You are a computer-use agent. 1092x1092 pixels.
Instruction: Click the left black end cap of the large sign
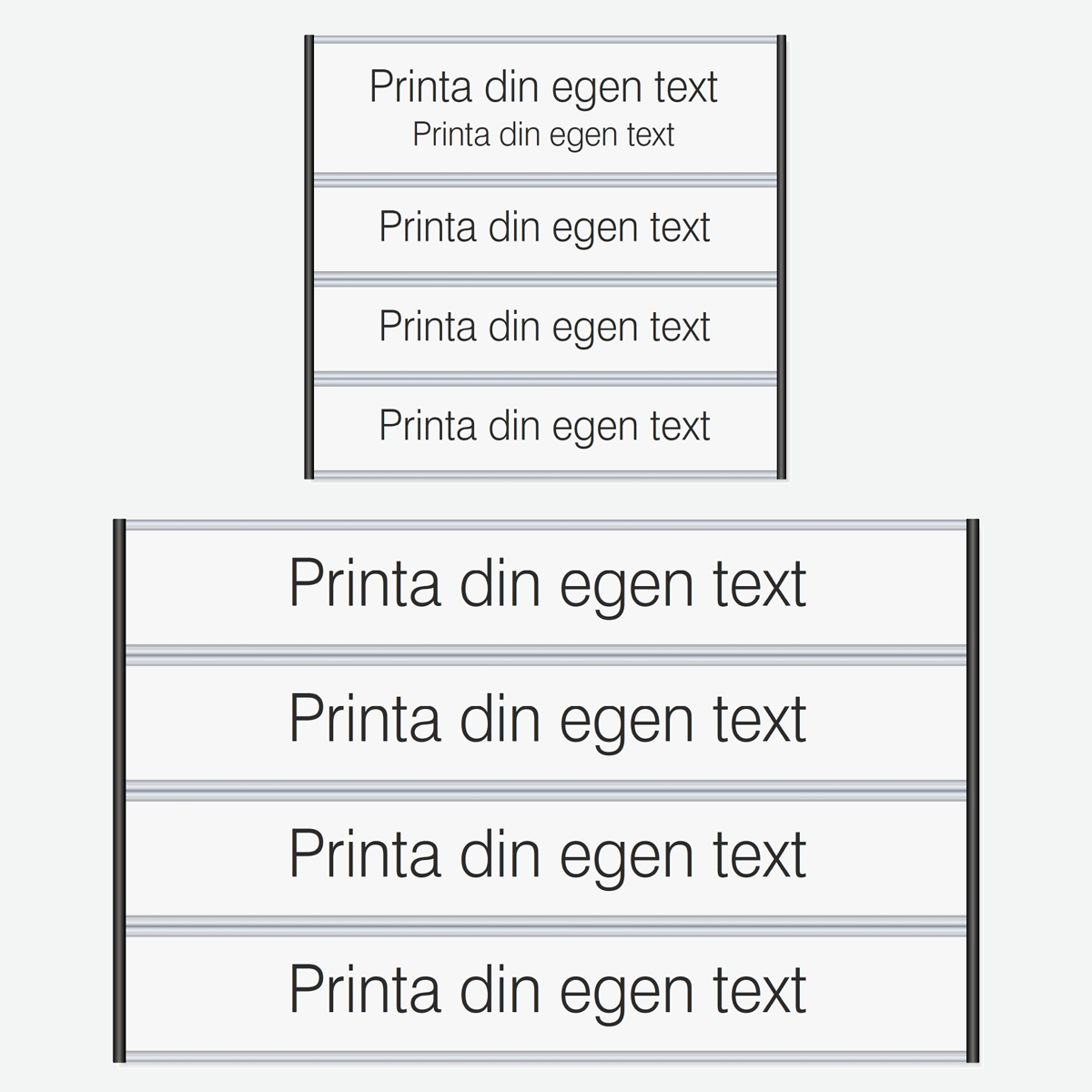[x=118, y=790]
